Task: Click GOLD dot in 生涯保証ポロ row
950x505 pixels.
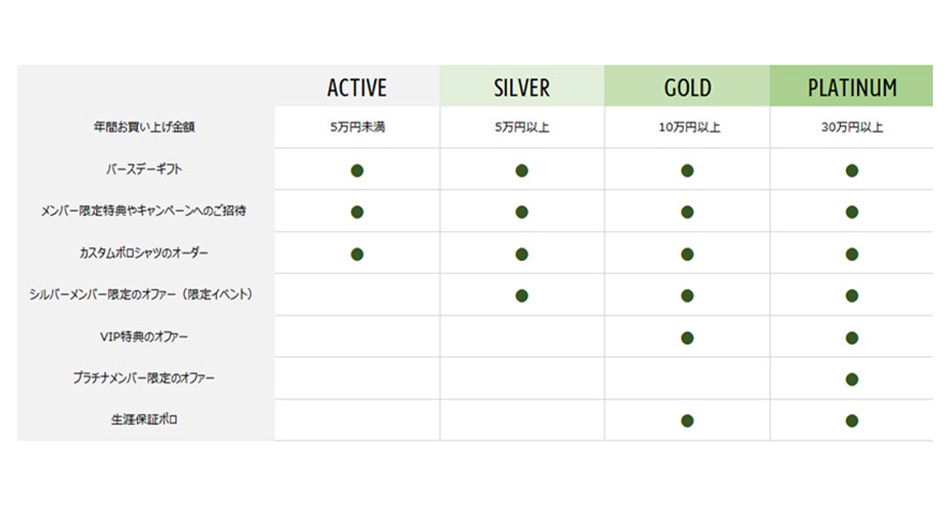Action: click(687, 421)
